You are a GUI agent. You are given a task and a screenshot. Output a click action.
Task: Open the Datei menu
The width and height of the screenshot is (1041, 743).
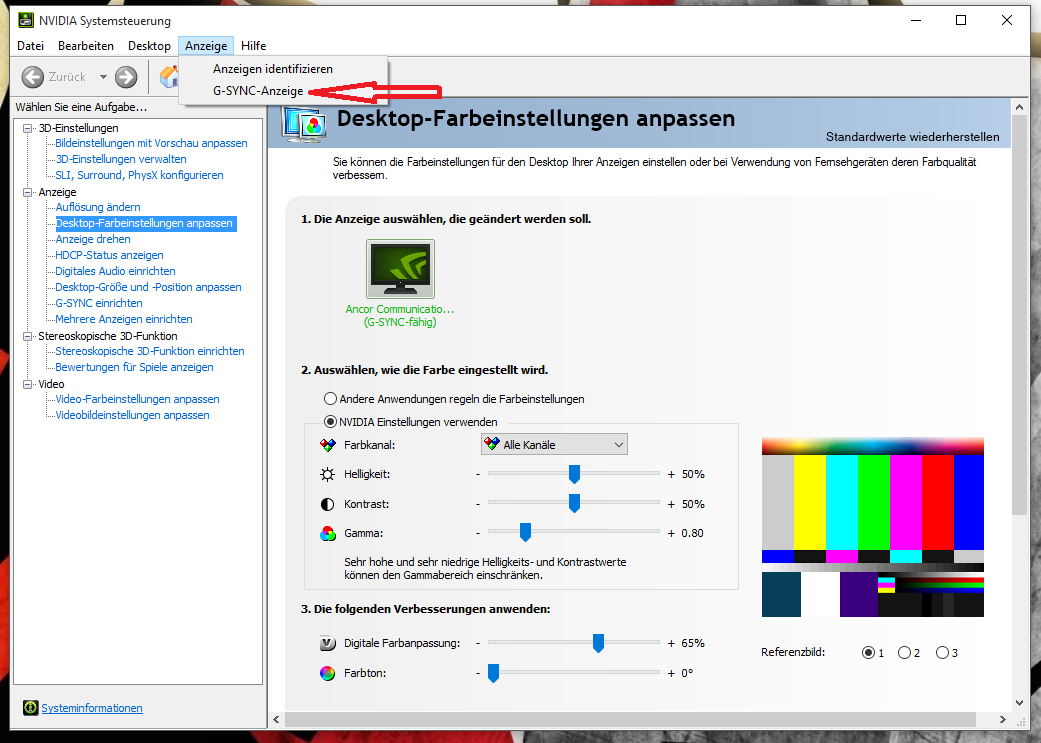[x=31, y=46]
